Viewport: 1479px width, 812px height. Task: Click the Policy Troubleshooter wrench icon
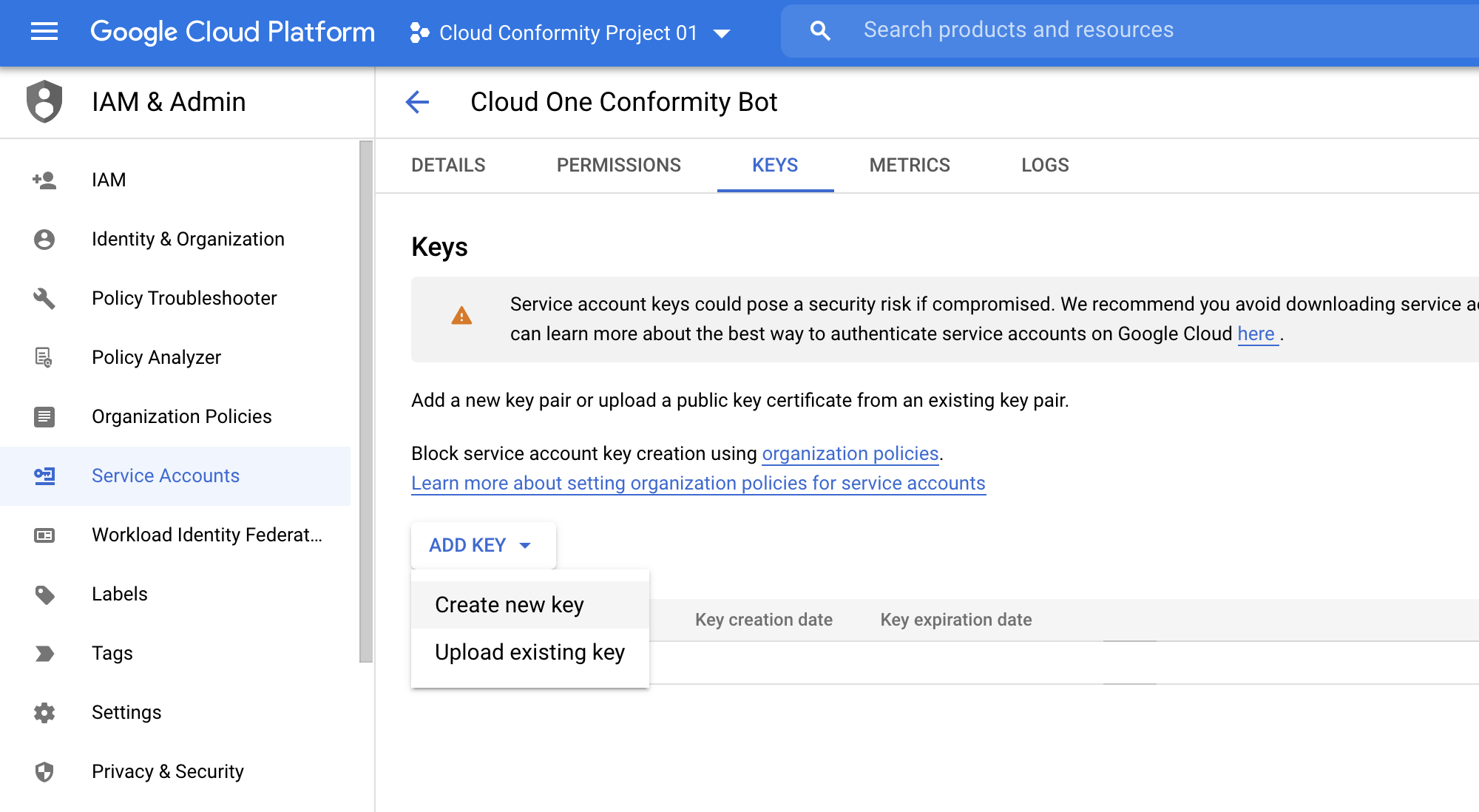[44, 298]
